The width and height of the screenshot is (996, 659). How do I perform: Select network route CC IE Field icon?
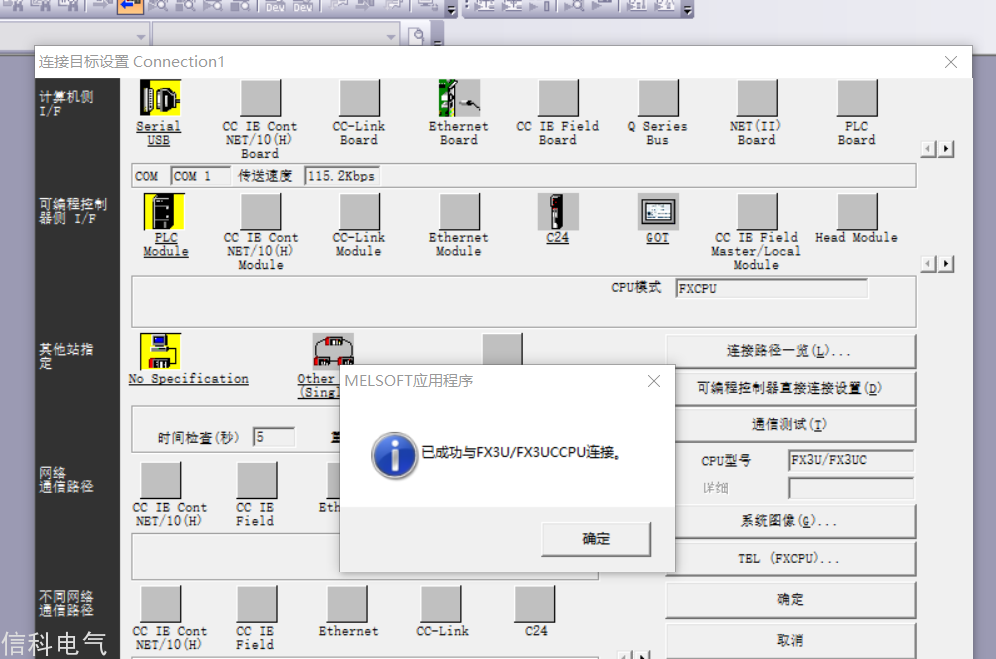tap(257, 480)
